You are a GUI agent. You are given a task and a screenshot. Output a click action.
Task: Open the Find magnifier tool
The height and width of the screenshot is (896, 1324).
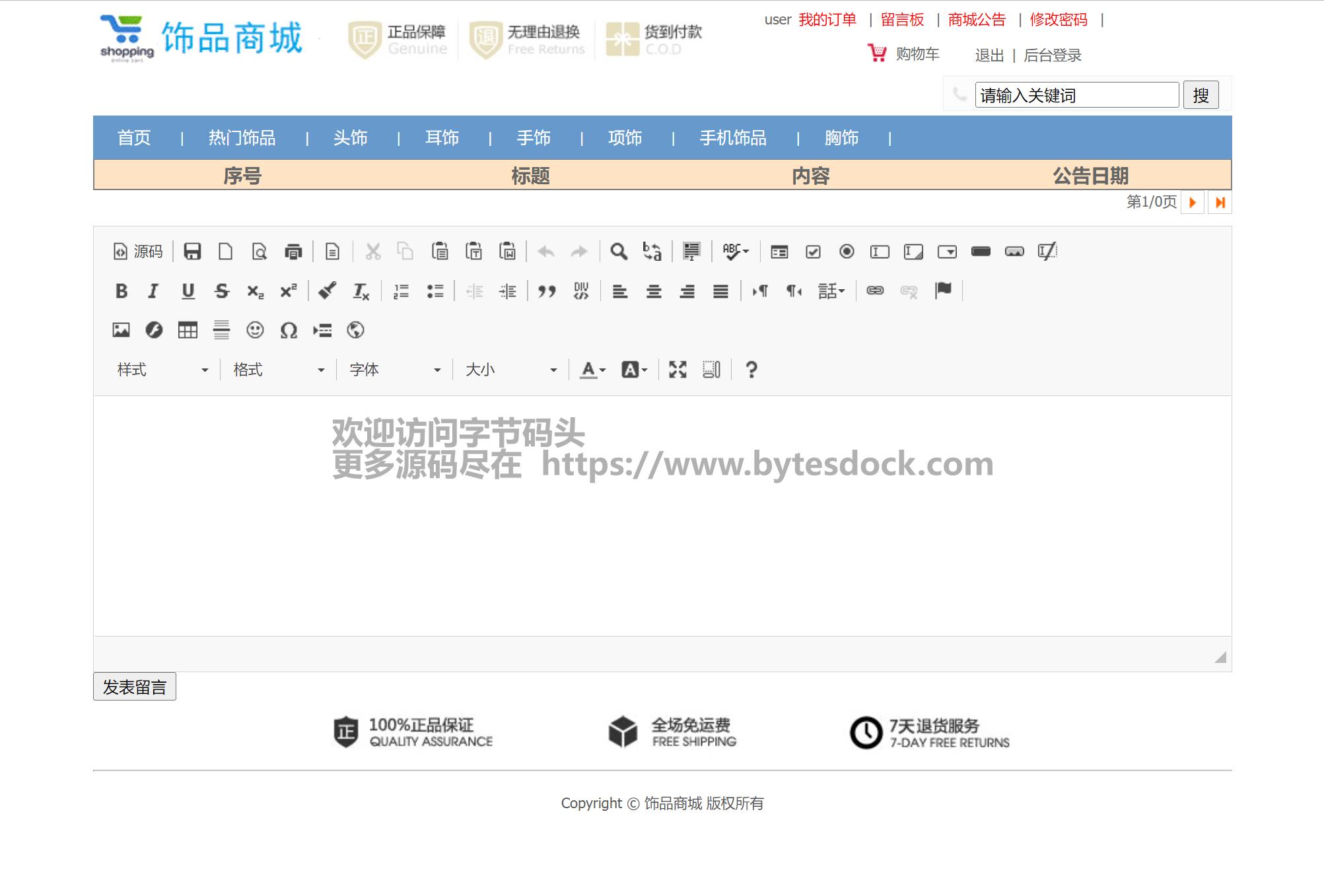pos(619,252)
